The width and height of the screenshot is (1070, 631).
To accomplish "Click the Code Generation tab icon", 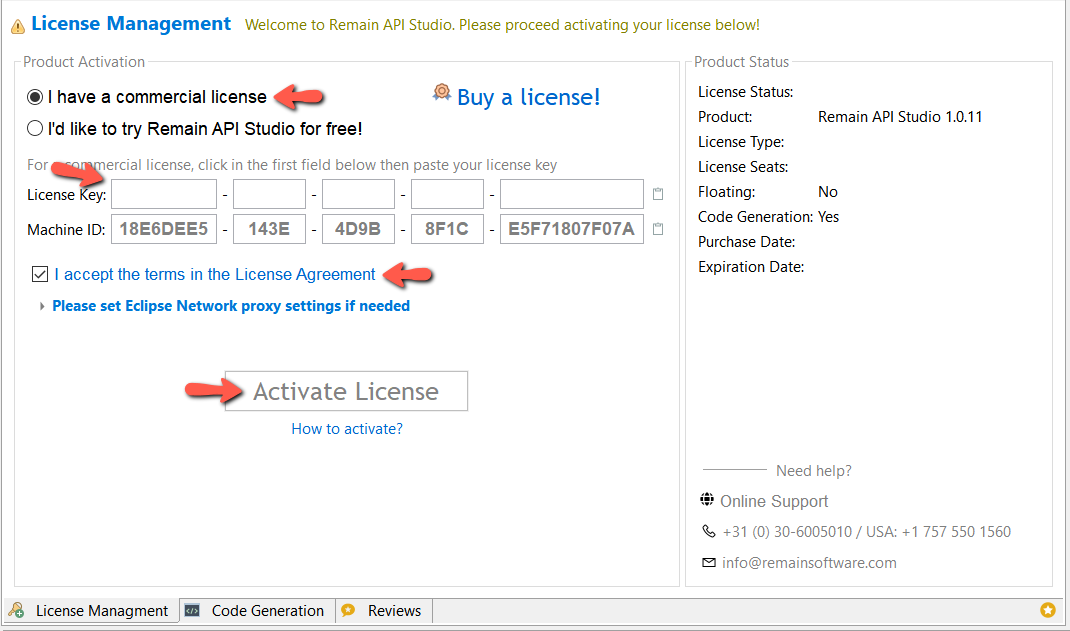I will [192, 611].
